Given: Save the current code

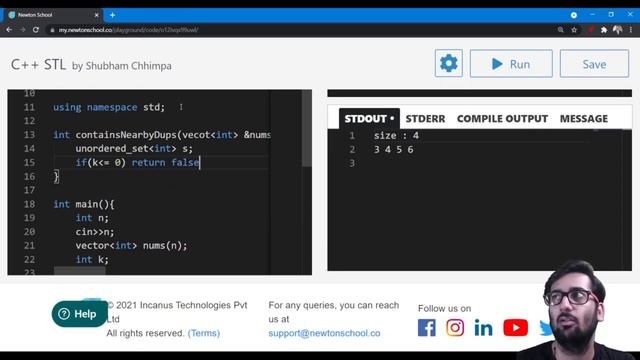Looking at the screenshot, I should (594, 64).
